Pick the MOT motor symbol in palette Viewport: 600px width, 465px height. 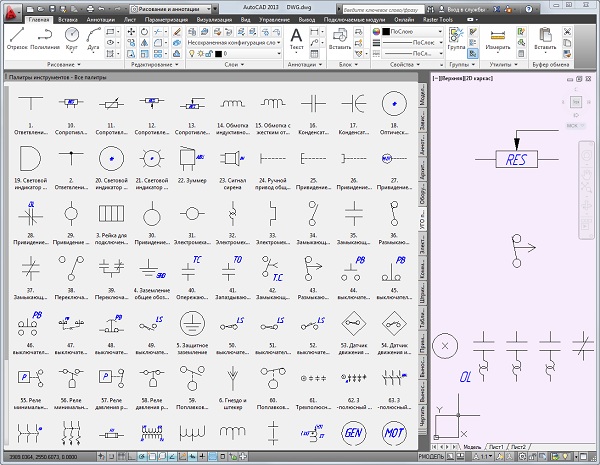pos(395,435)
